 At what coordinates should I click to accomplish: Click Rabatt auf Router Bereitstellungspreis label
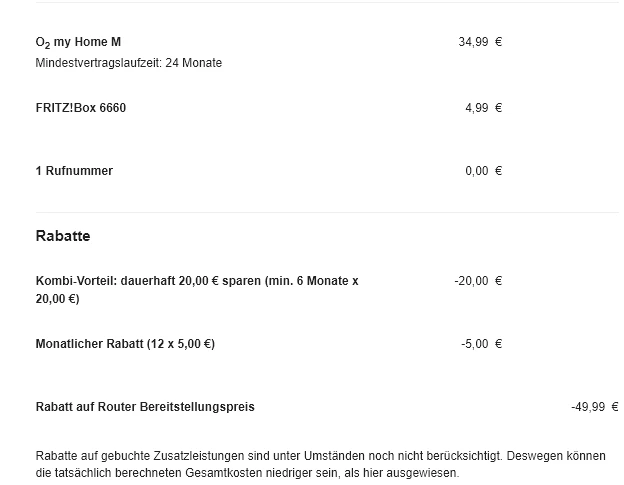[145, 407]
